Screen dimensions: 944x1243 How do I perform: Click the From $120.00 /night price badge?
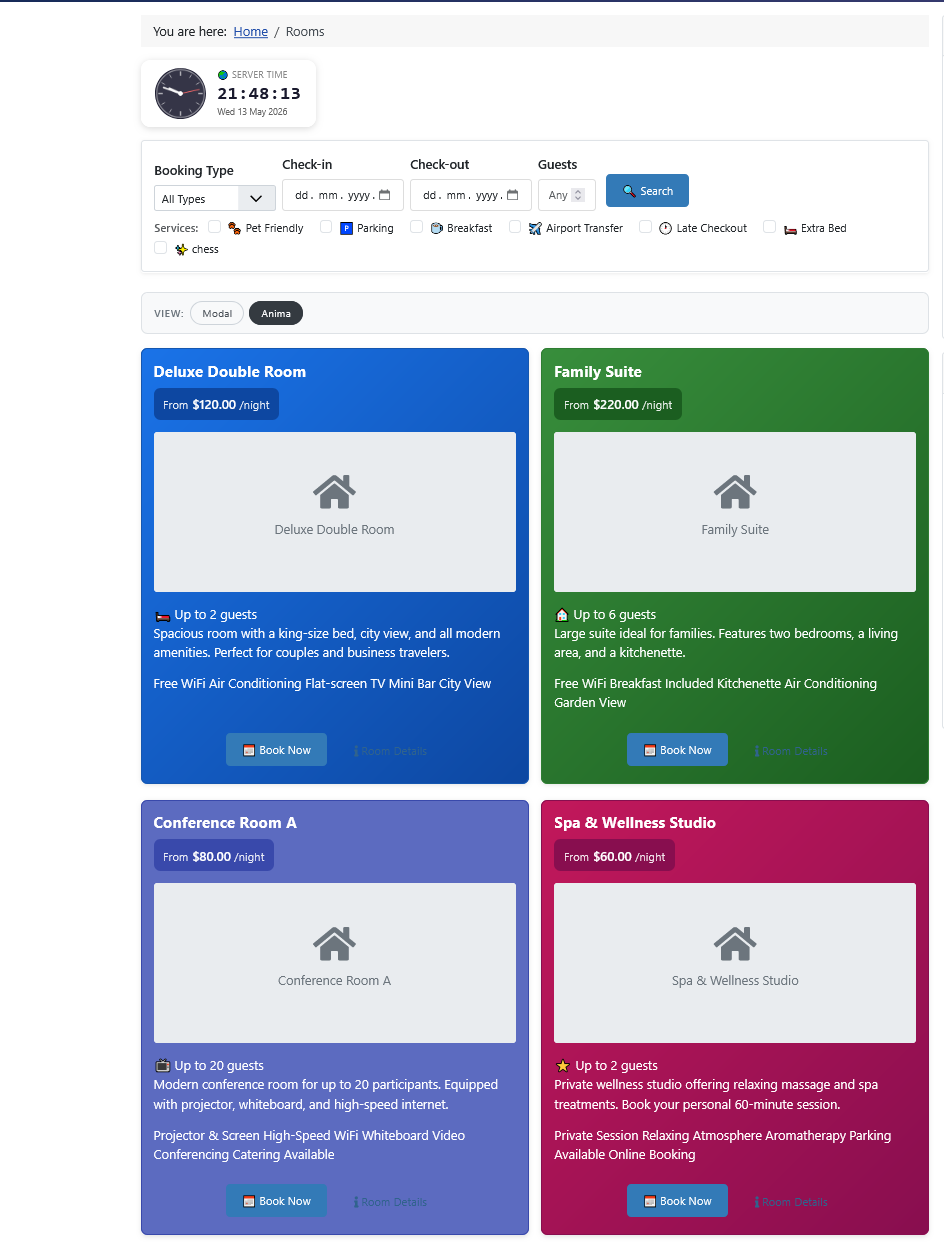coord(216,404)
